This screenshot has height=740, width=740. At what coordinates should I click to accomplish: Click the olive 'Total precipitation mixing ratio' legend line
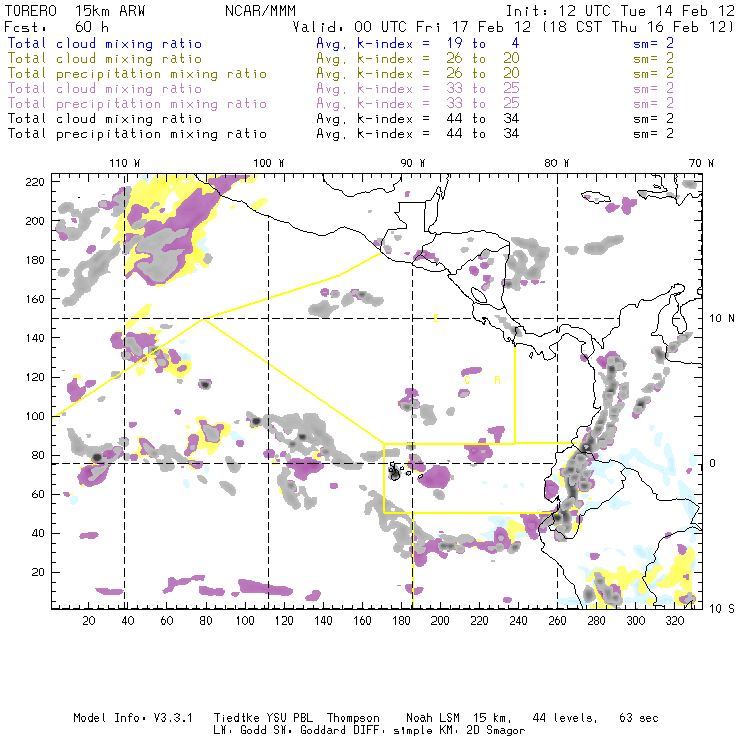click(x=137, y=74)
